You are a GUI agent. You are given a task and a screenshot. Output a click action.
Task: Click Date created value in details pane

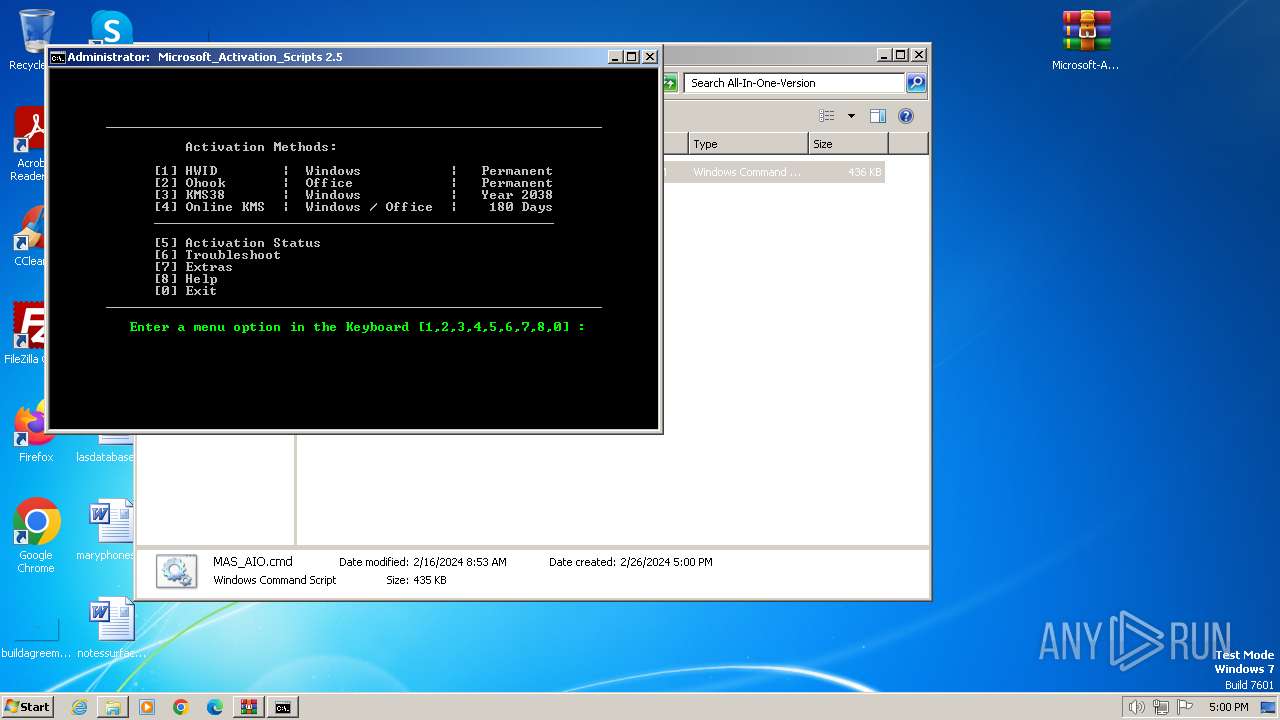pos(666,562)
